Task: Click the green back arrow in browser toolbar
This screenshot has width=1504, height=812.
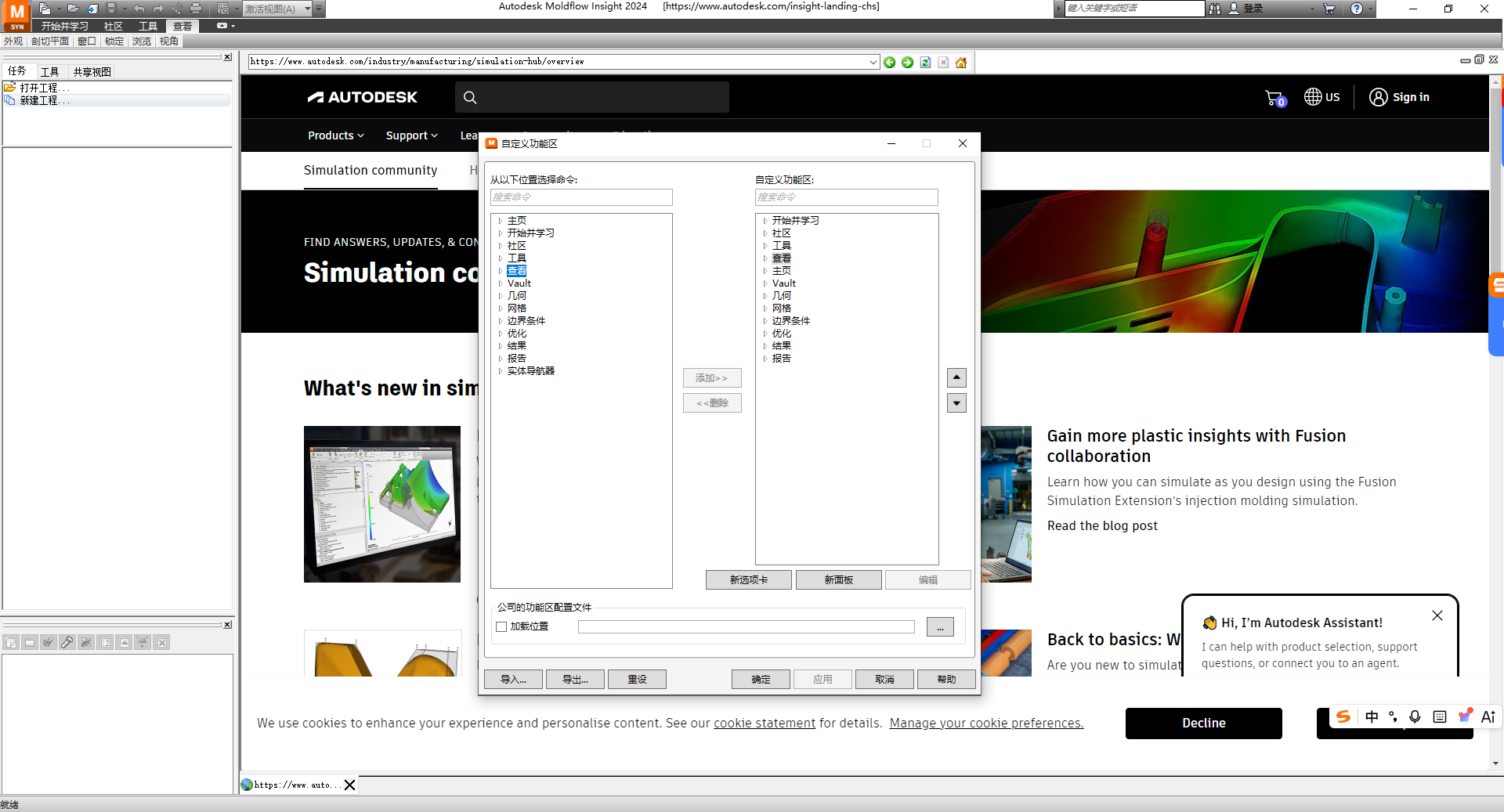Action: pyautogui.click(x=889, y=63)
